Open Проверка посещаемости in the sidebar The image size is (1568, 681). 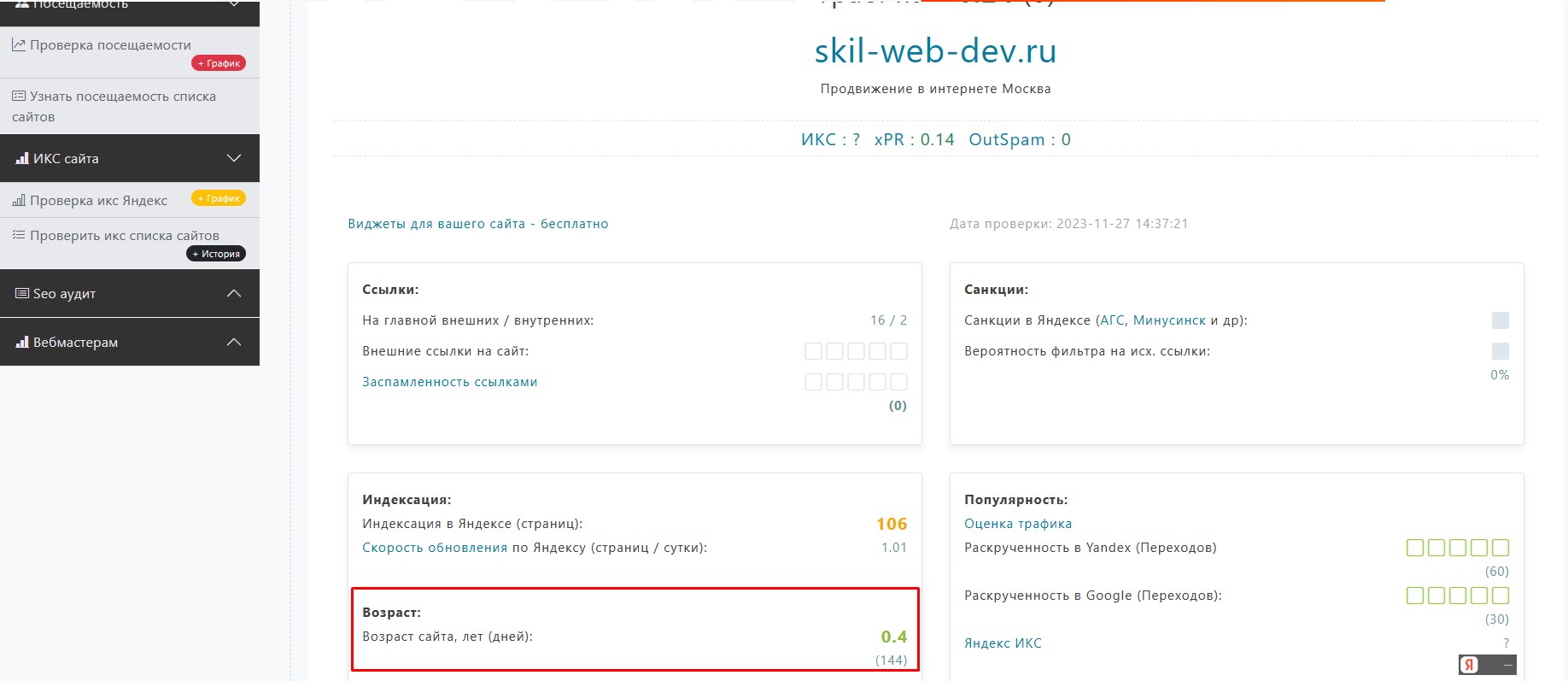[110, 45]
